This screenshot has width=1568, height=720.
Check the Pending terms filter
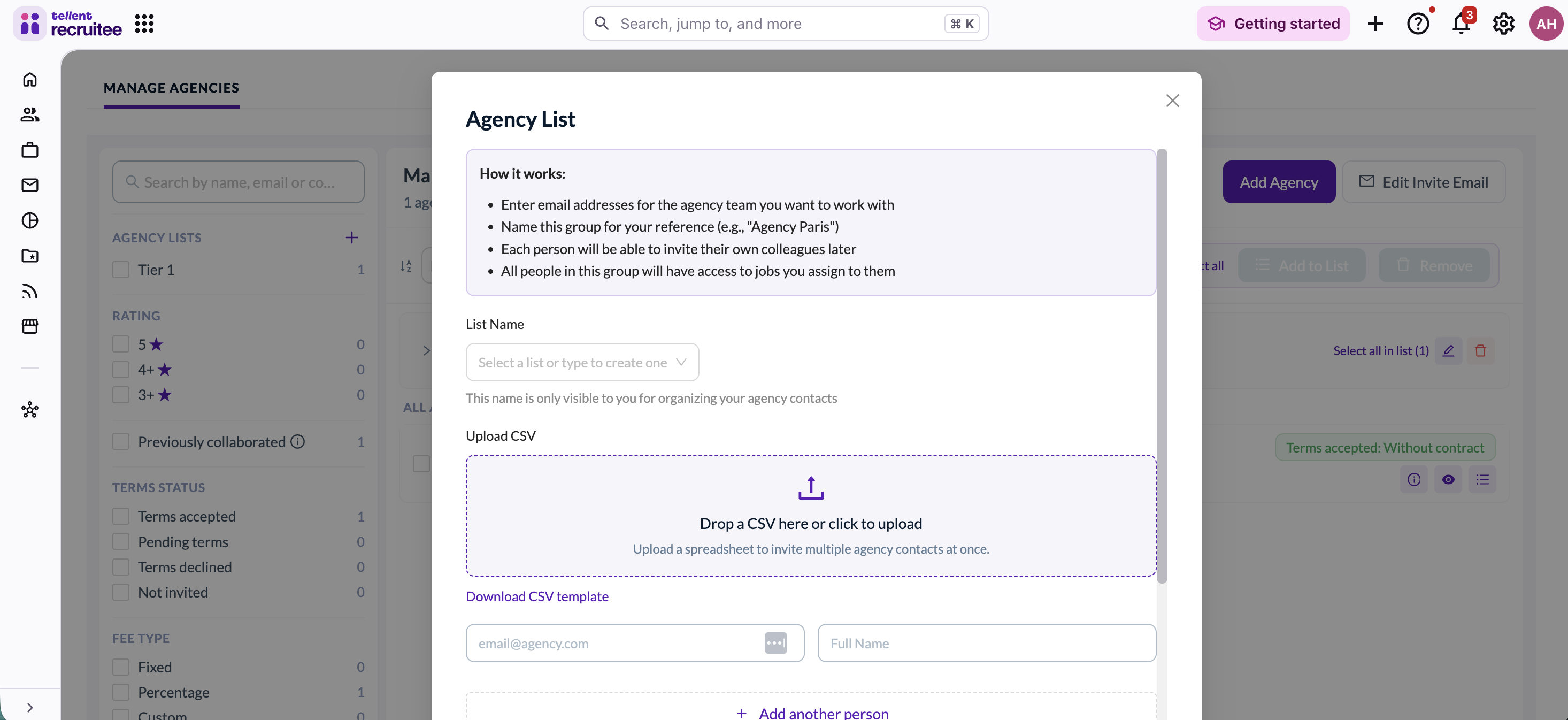pyautogui.click(x=121, y=542)
